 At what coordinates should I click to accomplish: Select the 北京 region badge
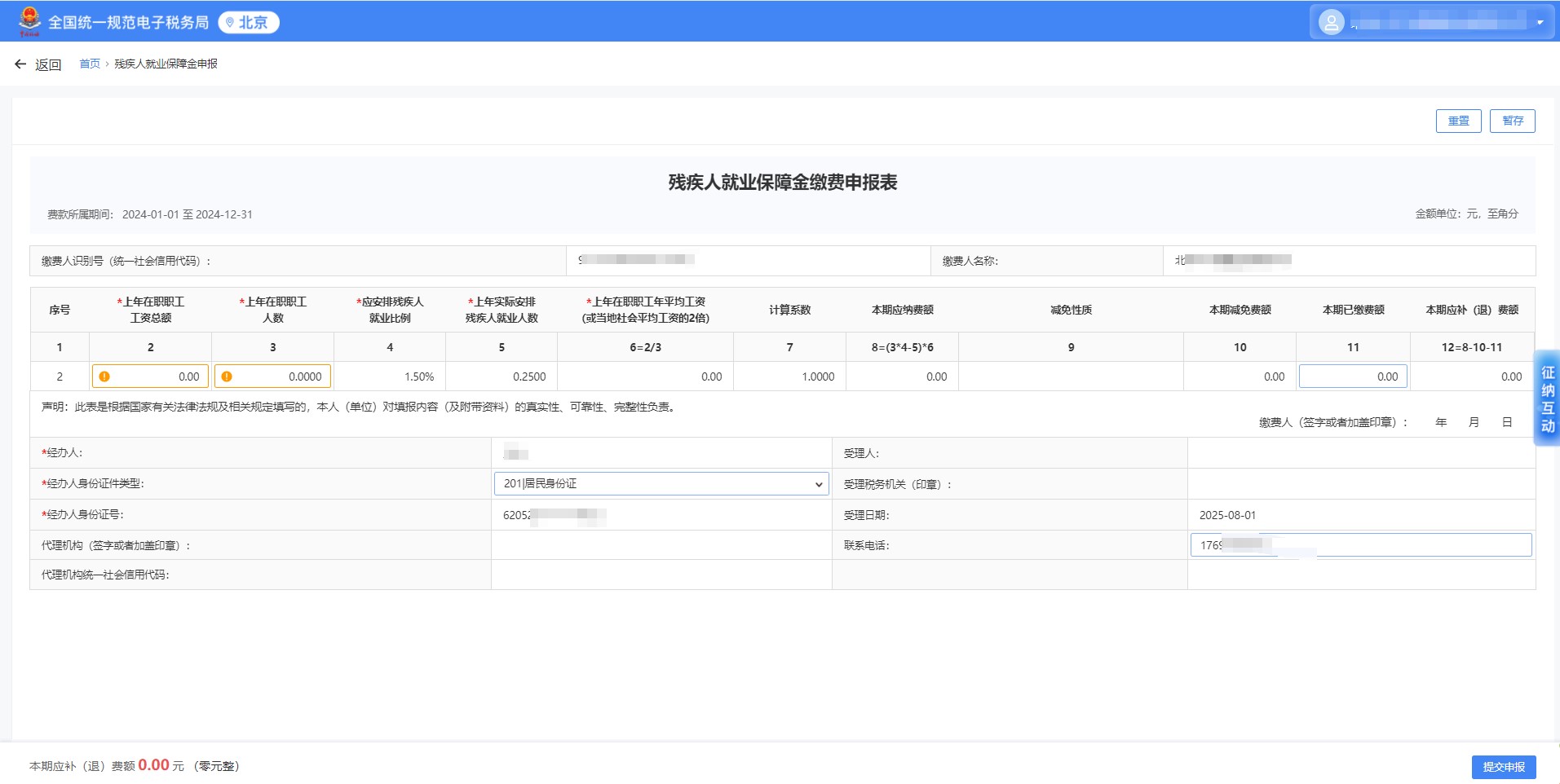click(x=249, y=23)
